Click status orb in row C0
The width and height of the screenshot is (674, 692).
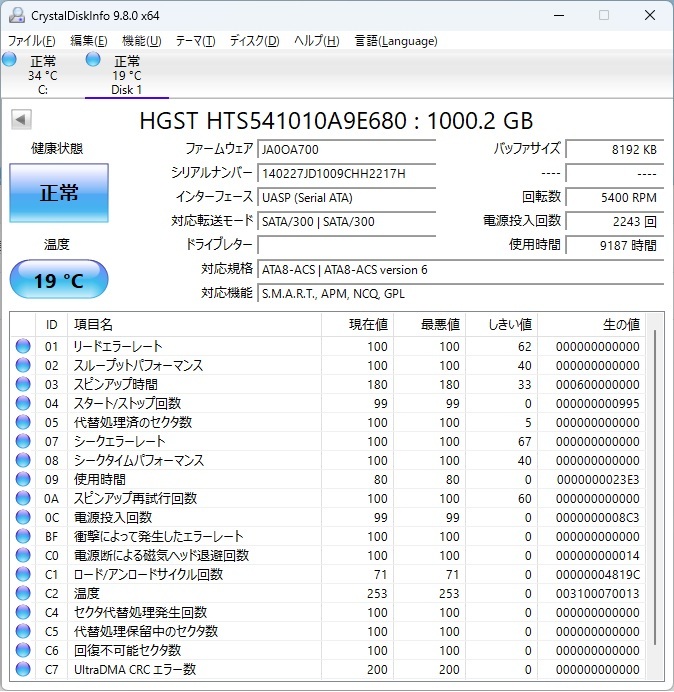pos(23,555)
